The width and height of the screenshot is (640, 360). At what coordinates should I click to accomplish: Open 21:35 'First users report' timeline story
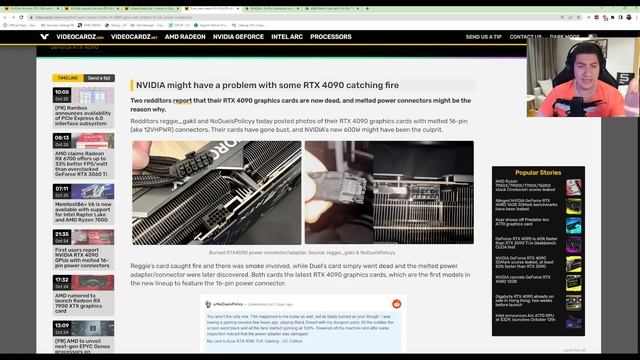[83, 249]
